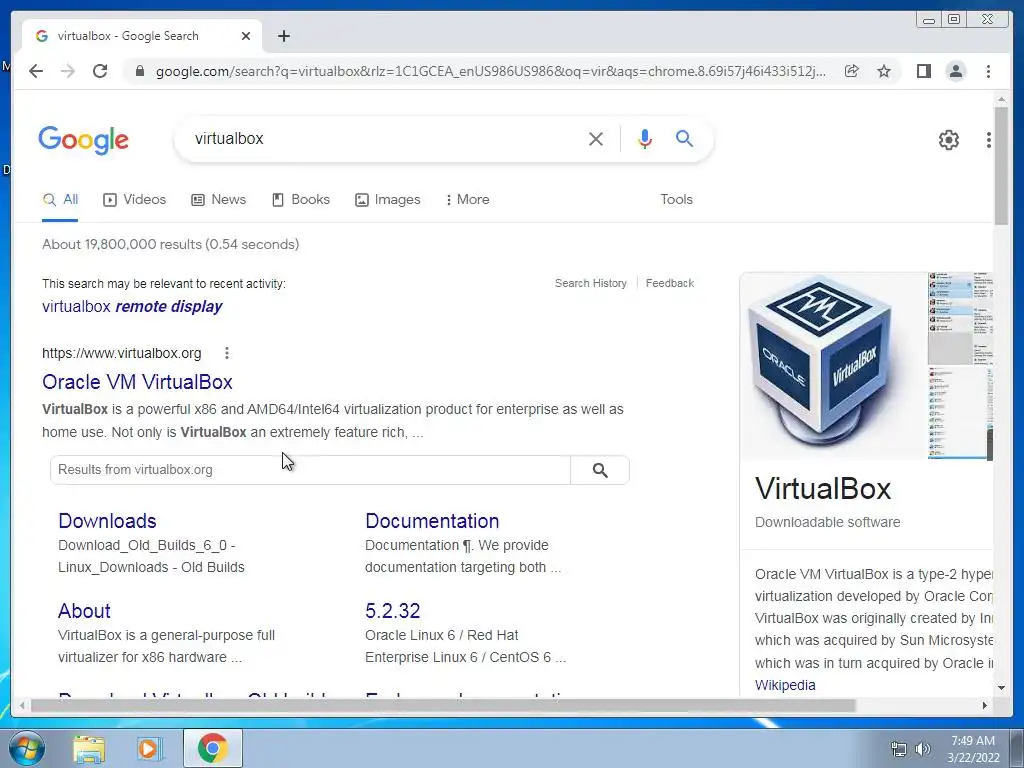Expand the More search options
This screenshot has height=768, width=1024.
tap(467, 200)
